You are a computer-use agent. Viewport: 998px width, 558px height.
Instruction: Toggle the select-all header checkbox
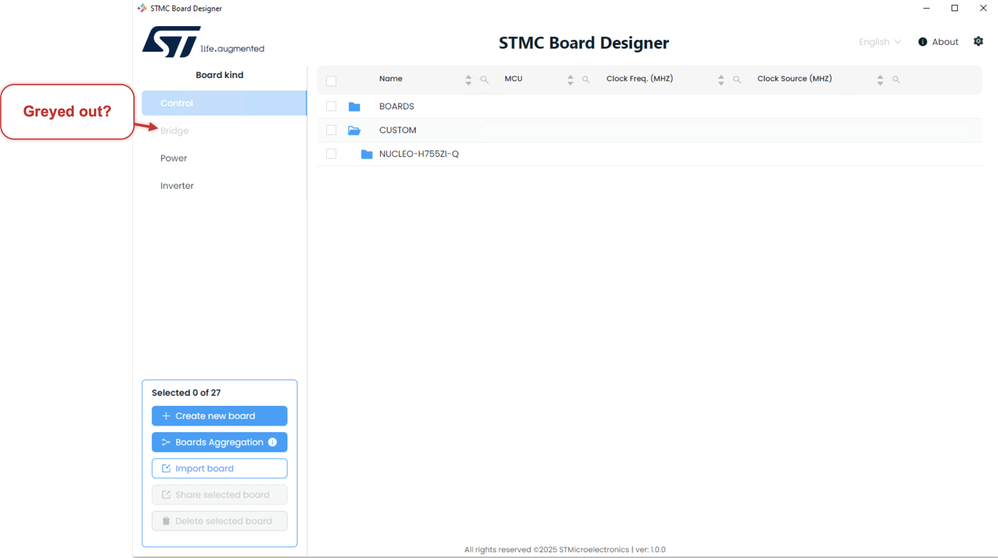click(x=331, y=81)
